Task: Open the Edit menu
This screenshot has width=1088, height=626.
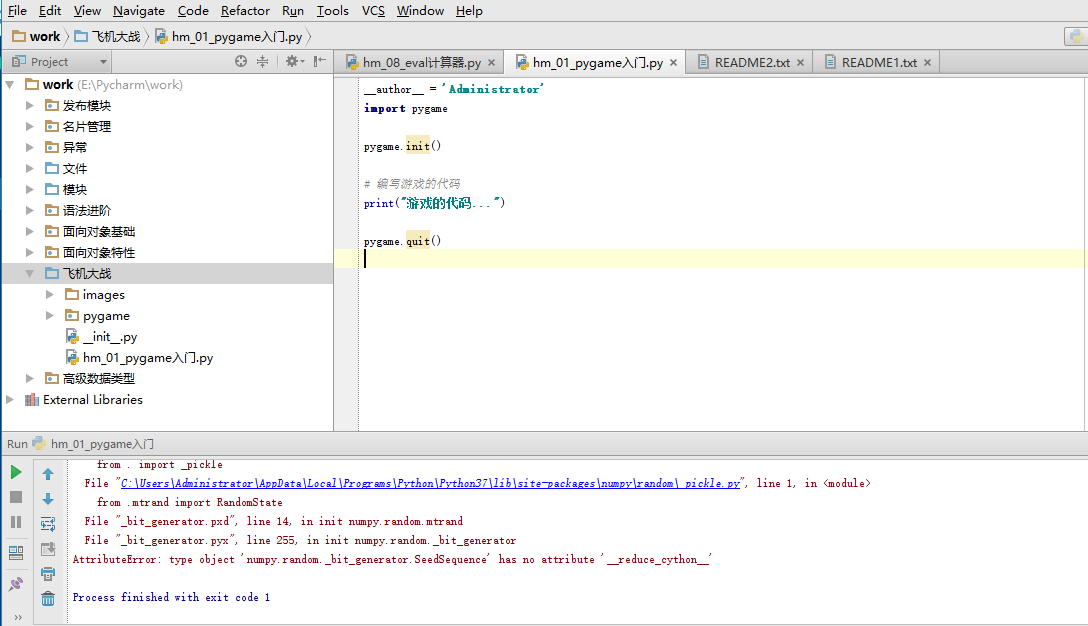Action: point(49,10)
